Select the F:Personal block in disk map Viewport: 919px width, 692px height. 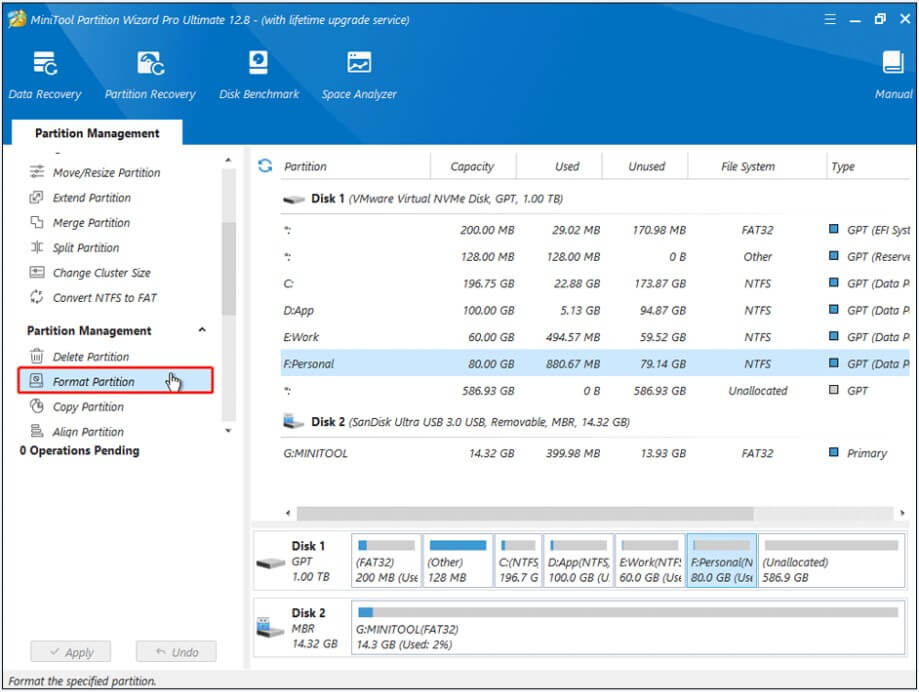tap(721, 561)
